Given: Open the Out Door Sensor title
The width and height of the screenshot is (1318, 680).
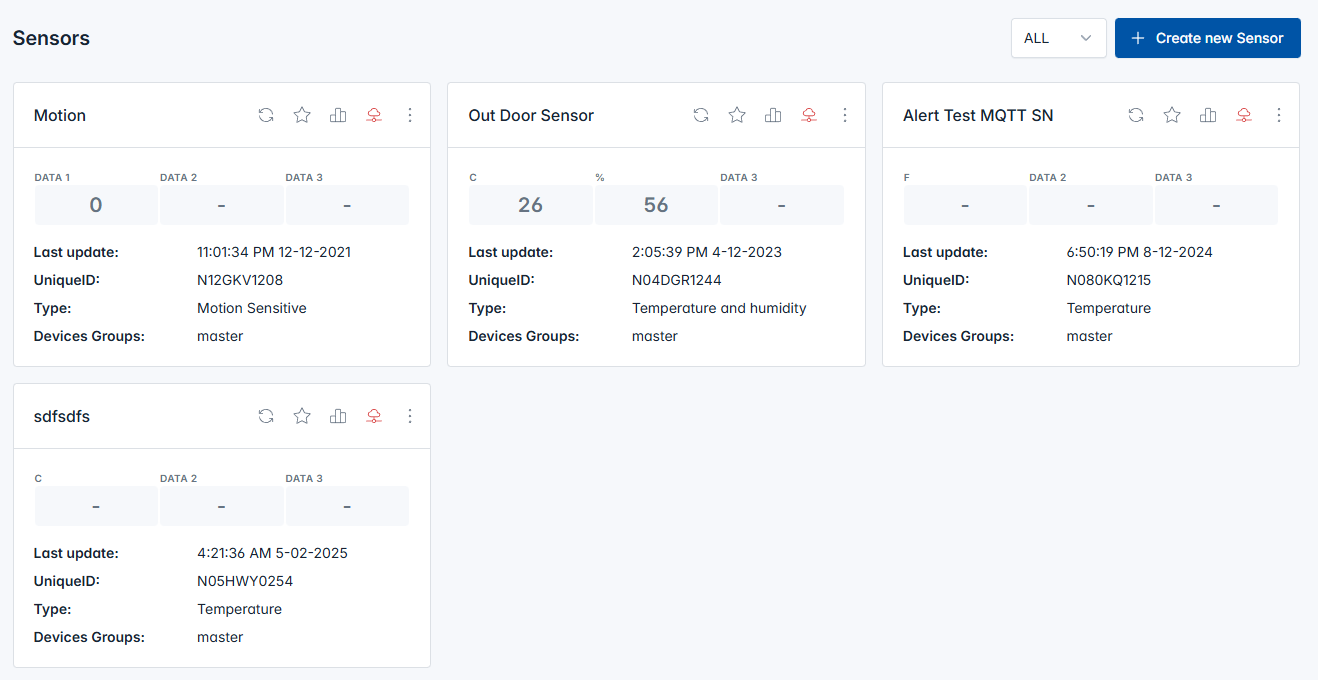Looking at the screenshot, I should 531,115.
